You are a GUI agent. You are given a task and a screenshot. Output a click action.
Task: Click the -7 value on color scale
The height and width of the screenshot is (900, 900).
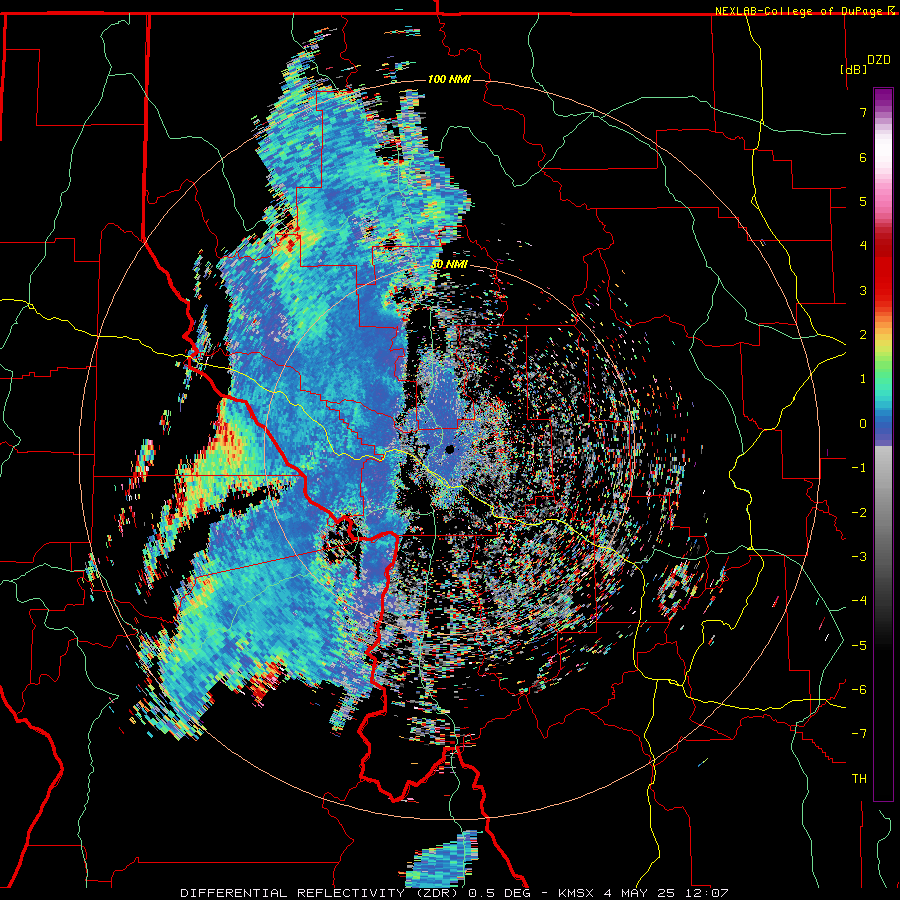(x=859, y=734)
